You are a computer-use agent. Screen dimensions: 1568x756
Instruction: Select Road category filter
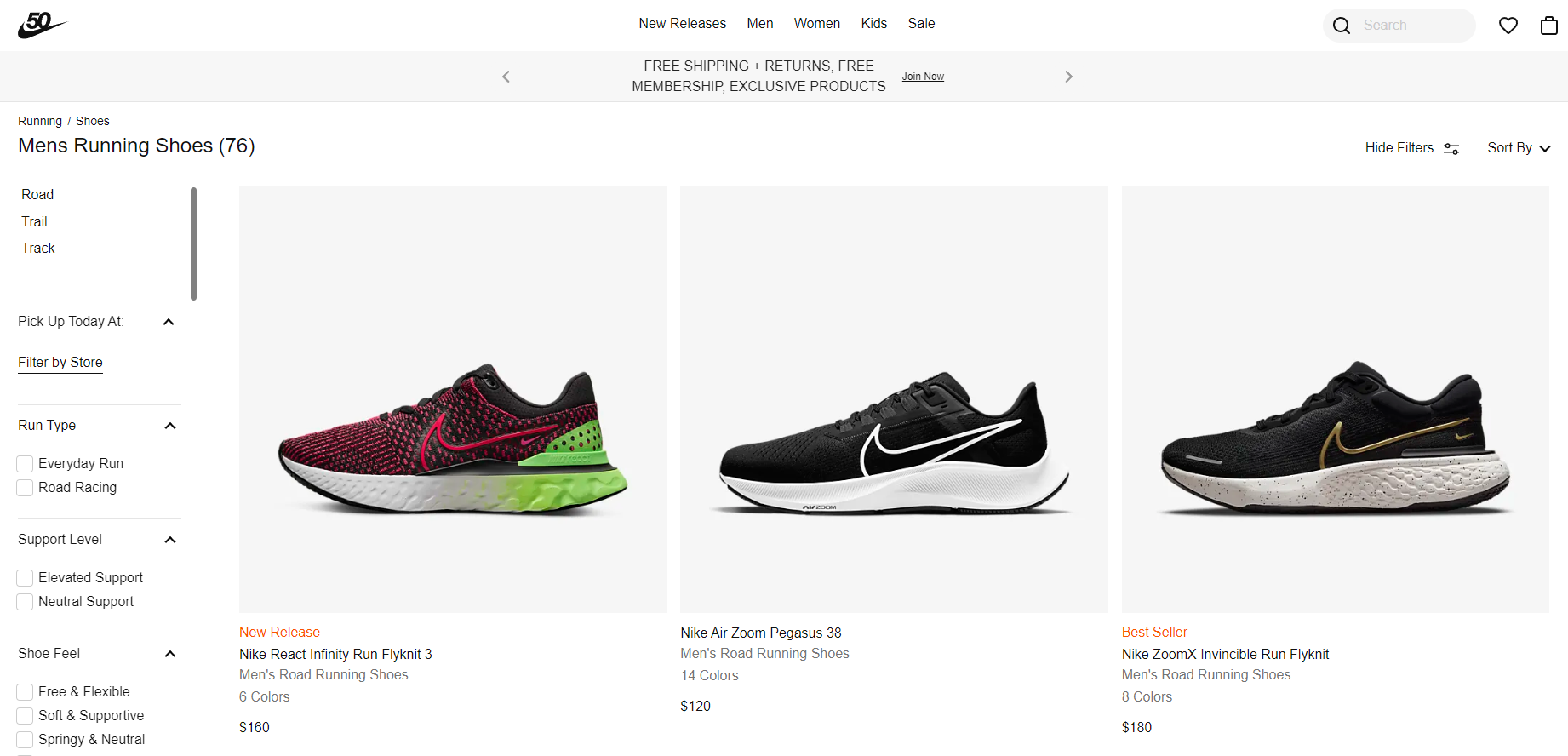pyautogui.click(x=37, y=195)
